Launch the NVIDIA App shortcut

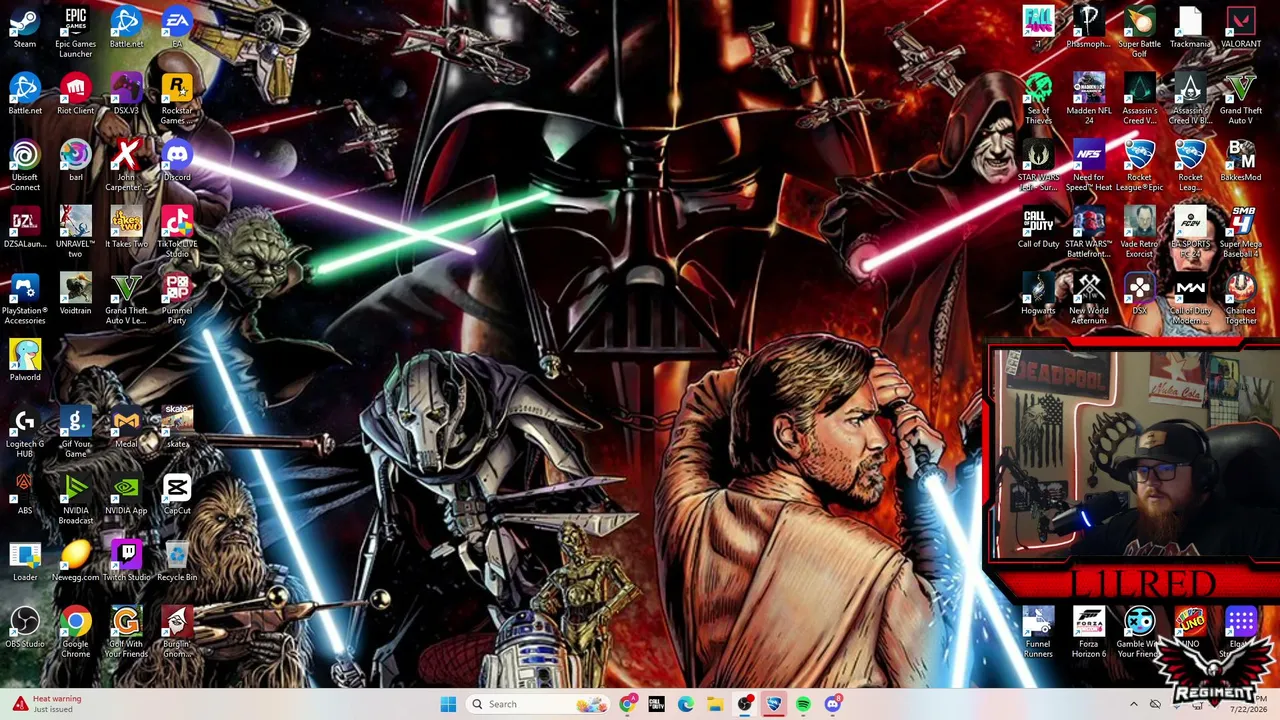click(126, 494)
